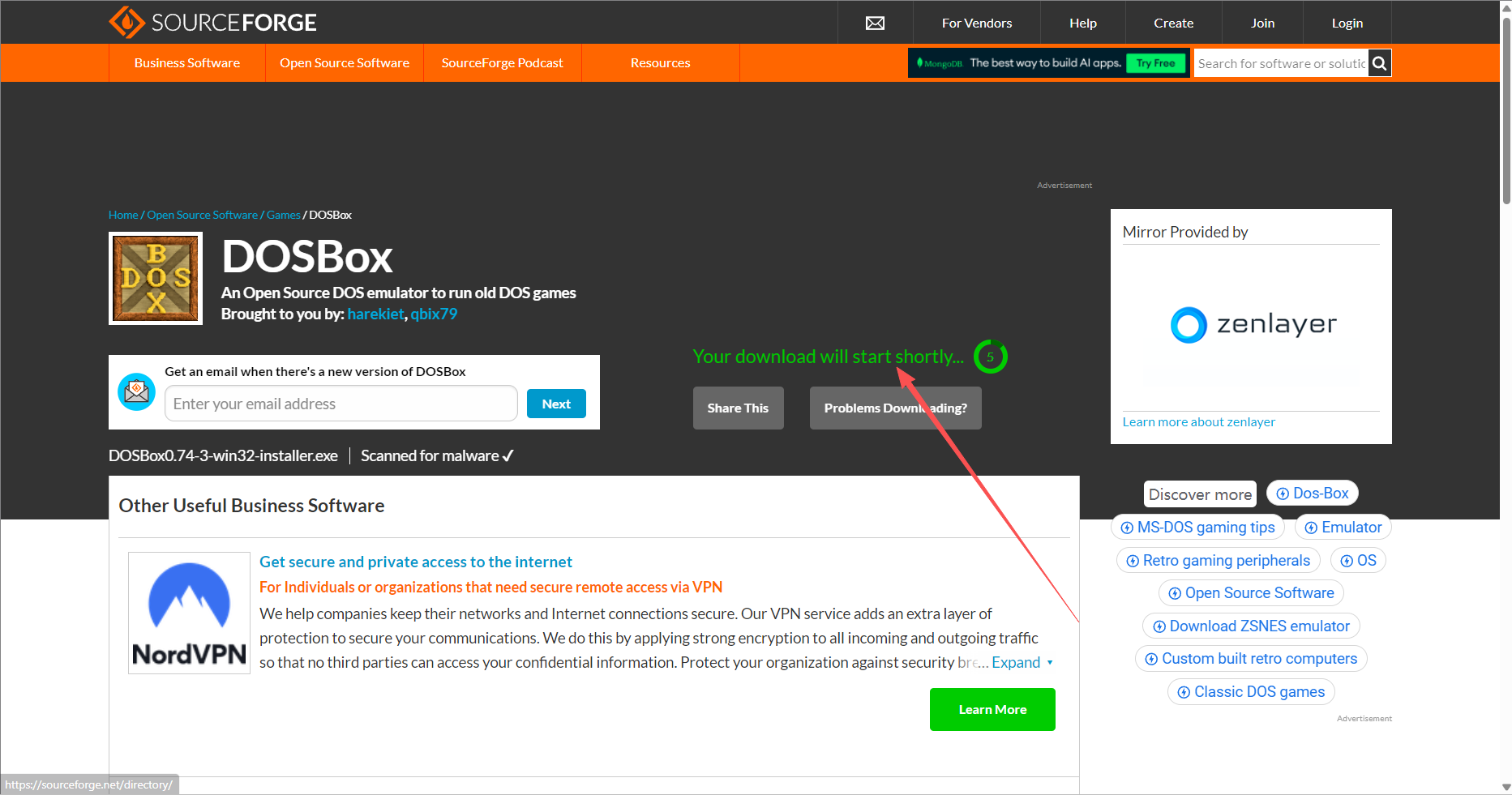
Task: Click the search magnifier icon
Action: click(1379, 63)
